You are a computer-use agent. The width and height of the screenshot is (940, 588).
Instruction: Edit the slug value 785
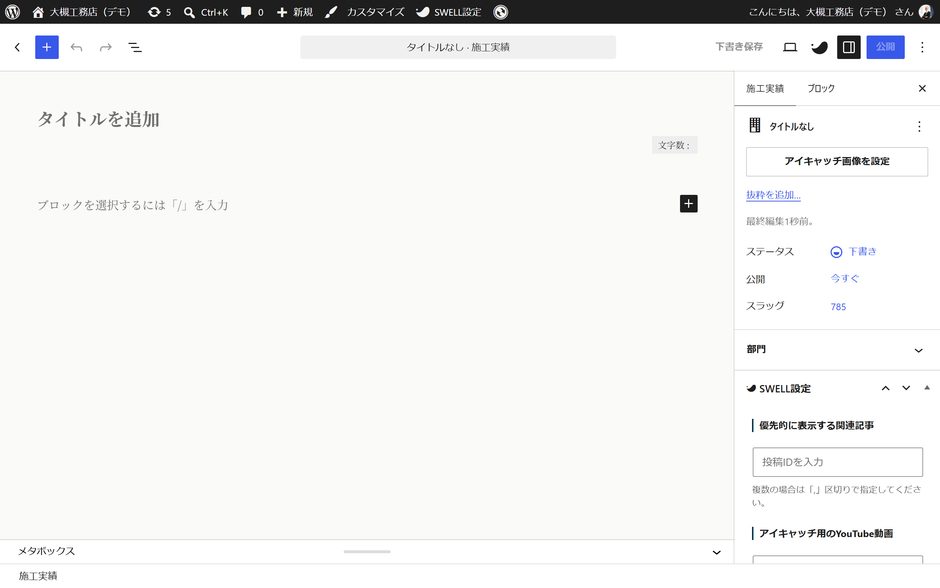(x=838, y=307)
